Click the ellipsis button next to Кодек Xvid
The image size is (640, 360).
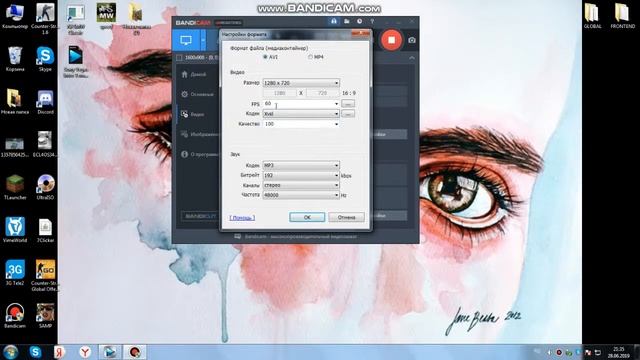click(348, 114)
